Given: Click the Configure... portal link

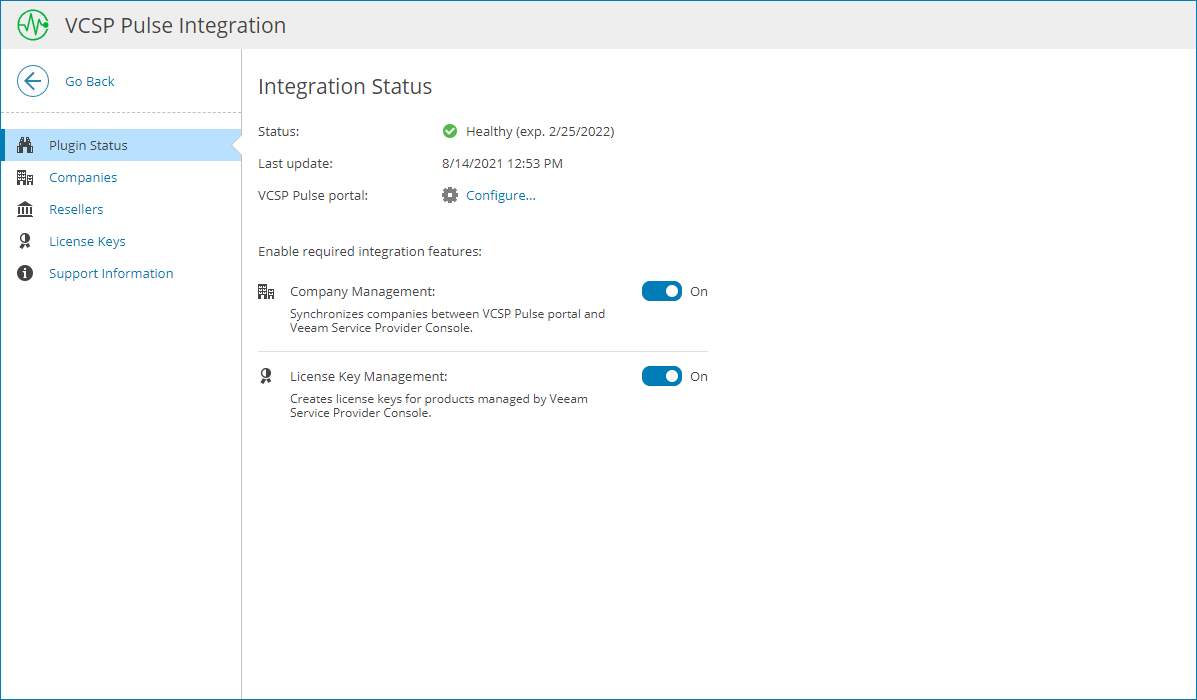Looking at the screenshot, I should 501,195.
